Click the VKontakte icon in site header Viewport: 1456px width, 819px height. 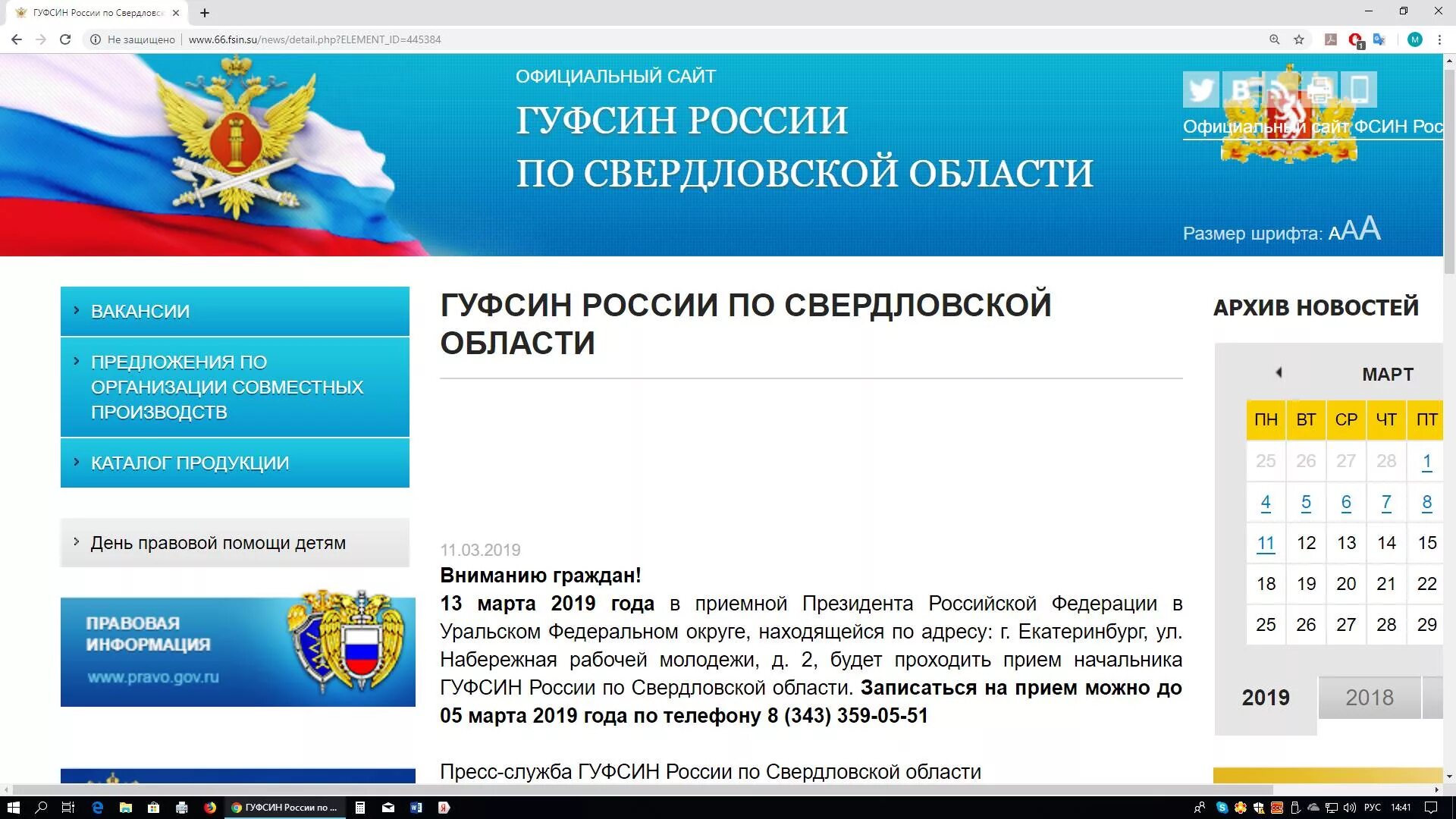(x=1241, y=89)
